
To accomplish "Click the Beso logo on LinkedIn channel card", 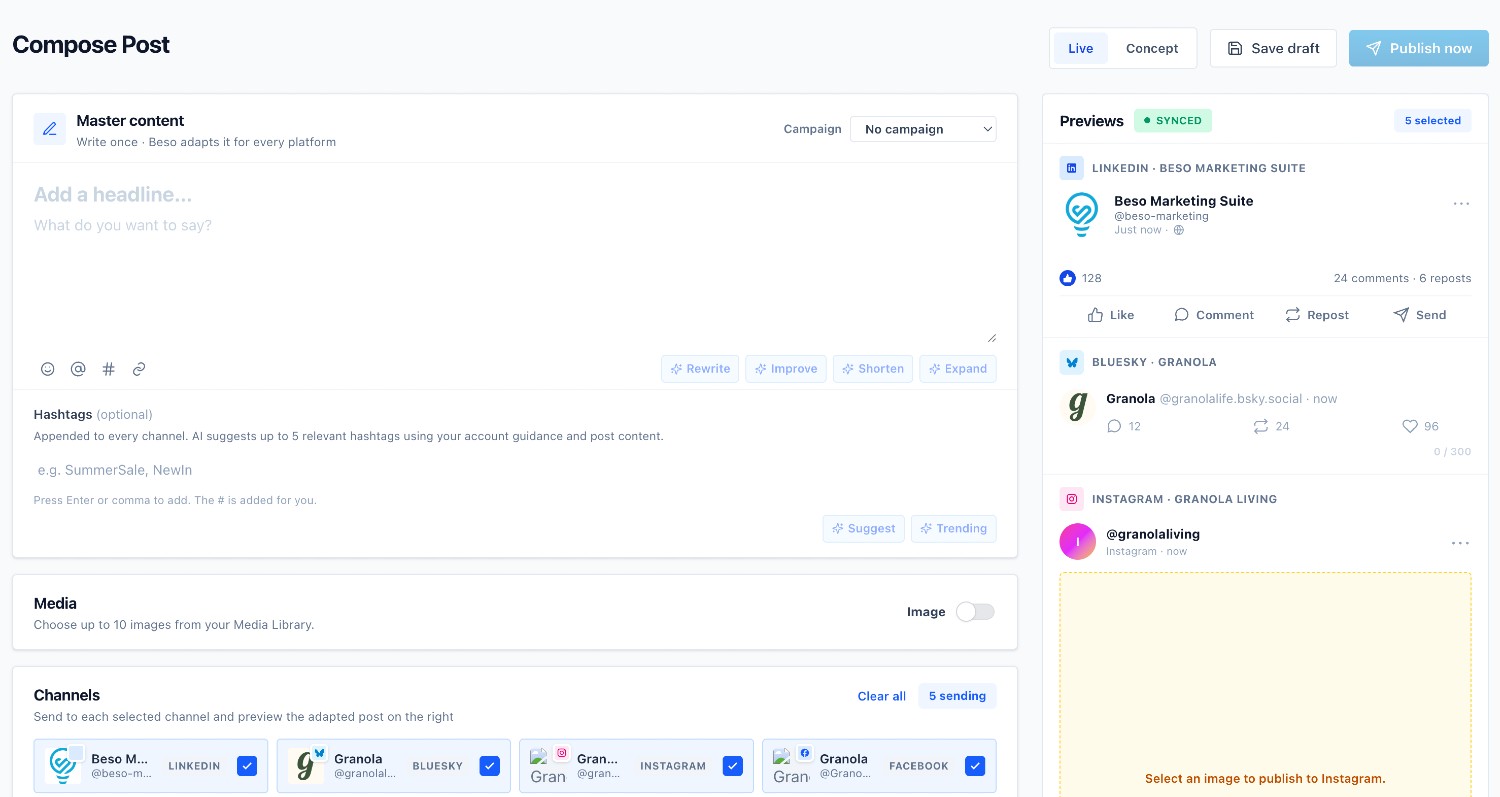I will coord(65,766).
